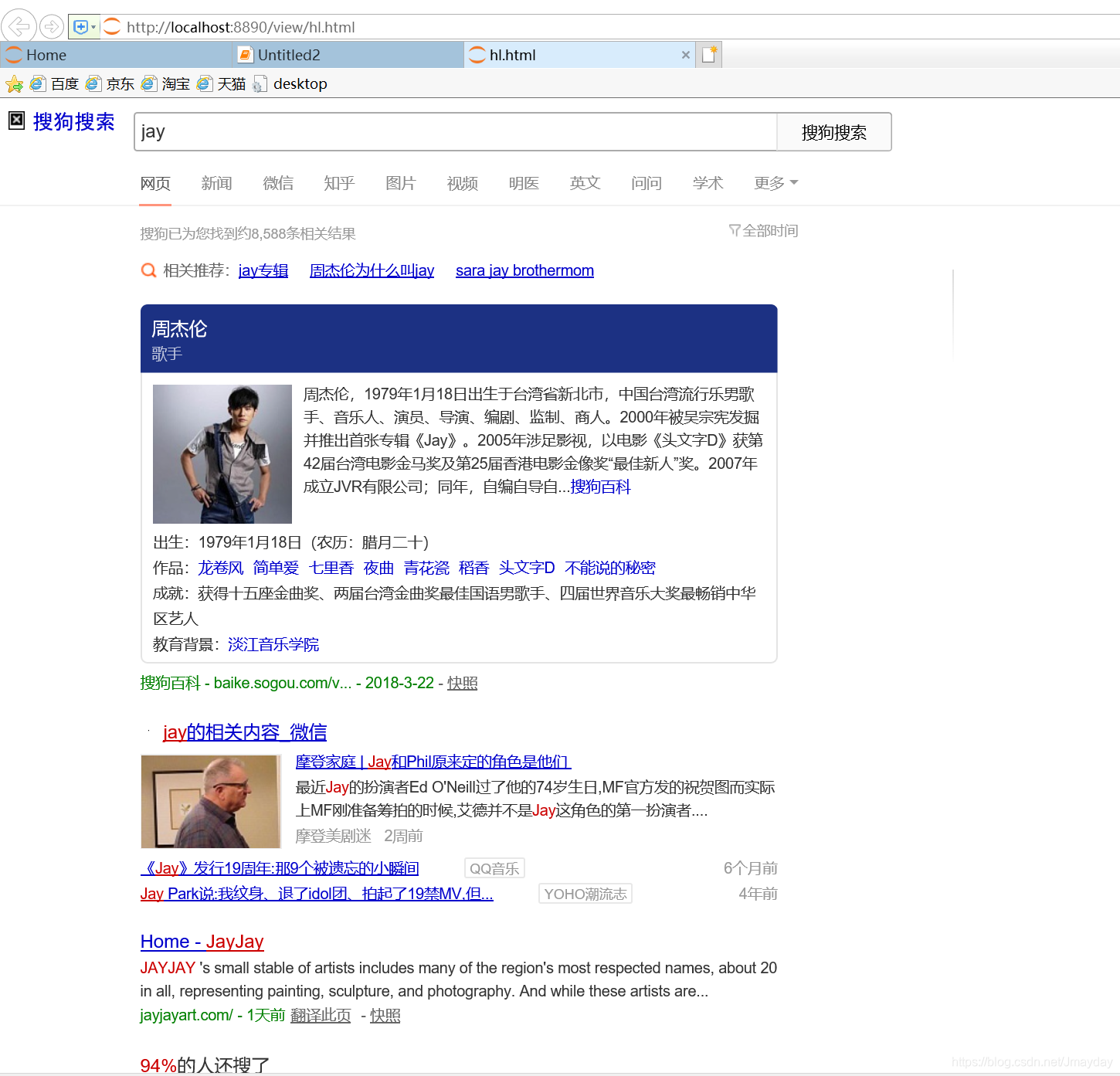Click the Ed O'Neill article thumbnail
This screenshot has width=1120, height=1076.
[x=211, y=801]
